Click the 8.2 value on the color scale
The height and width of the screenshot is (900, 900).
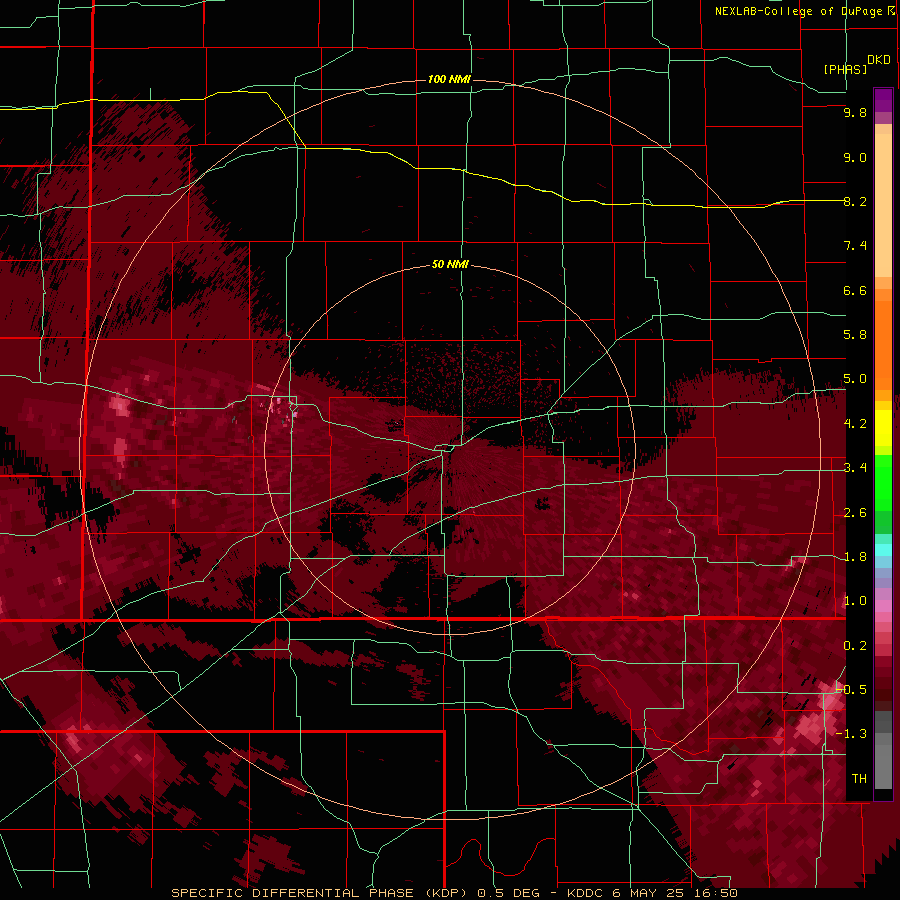855,201
